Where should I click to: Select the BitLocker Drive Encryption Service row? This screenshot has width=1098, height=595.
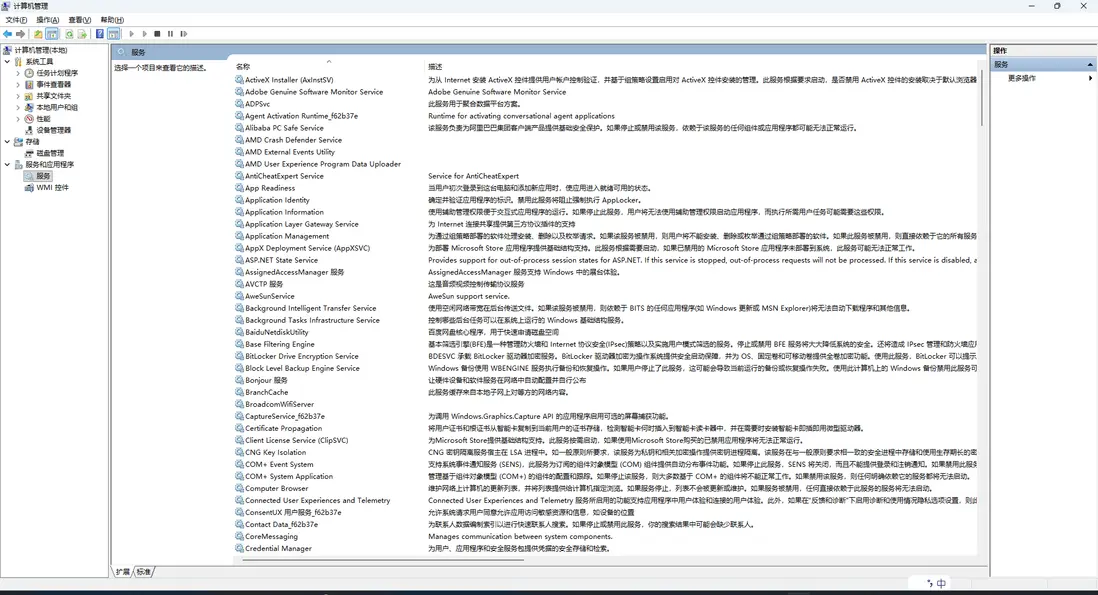click(606, 356)
